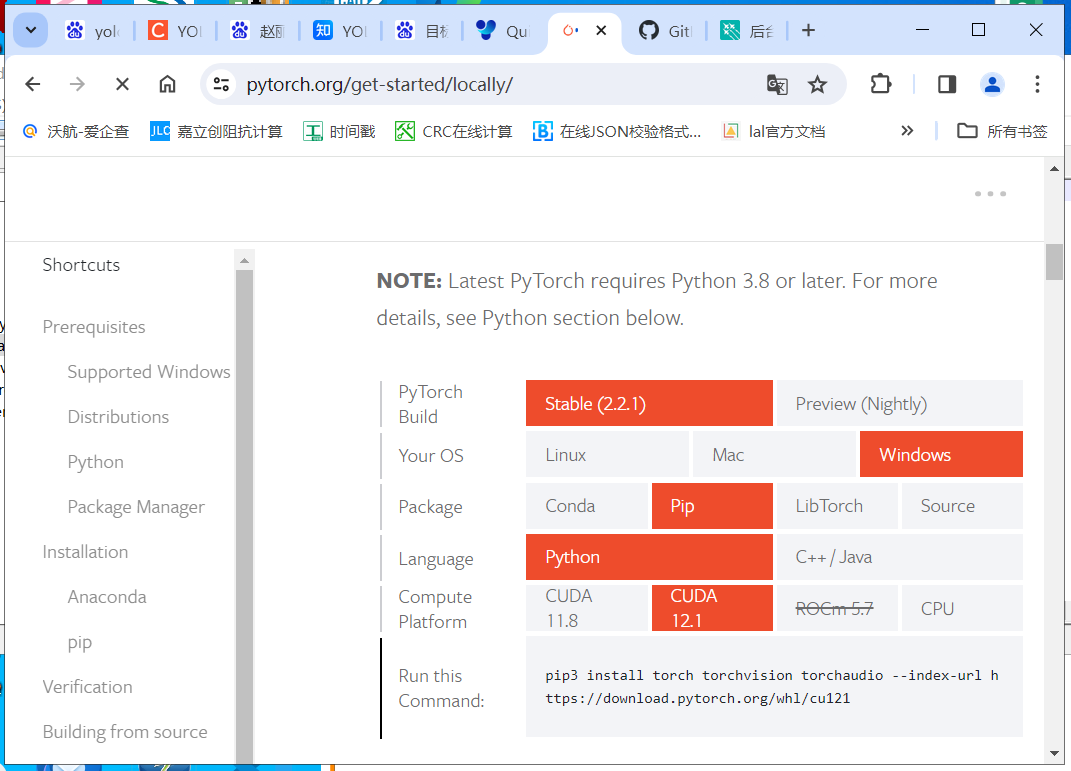The width and height of the screenshot is (1071, 771).
Task: Jump to Prerequisites section in Shortcuts
Action: tap(94, 327)
